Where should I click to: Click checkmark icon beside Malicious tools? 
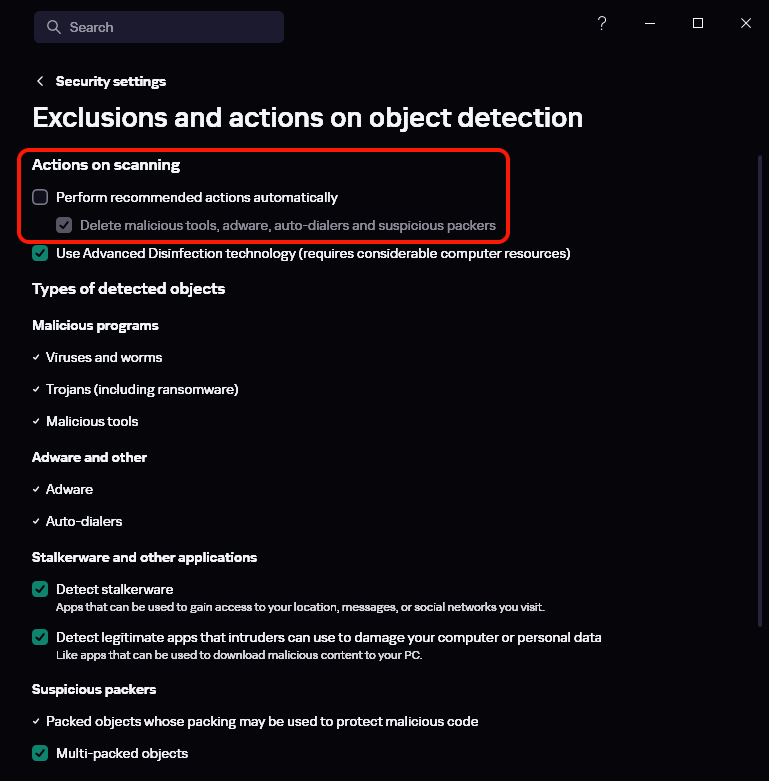(x=36, y=421)
